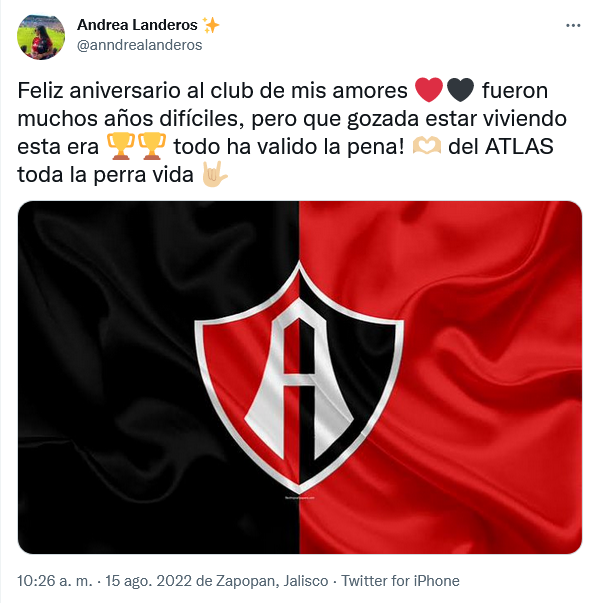Click the sparkles emoji beside the name
Viewport: 598px width, 603px height.
[x=211, y=25]
